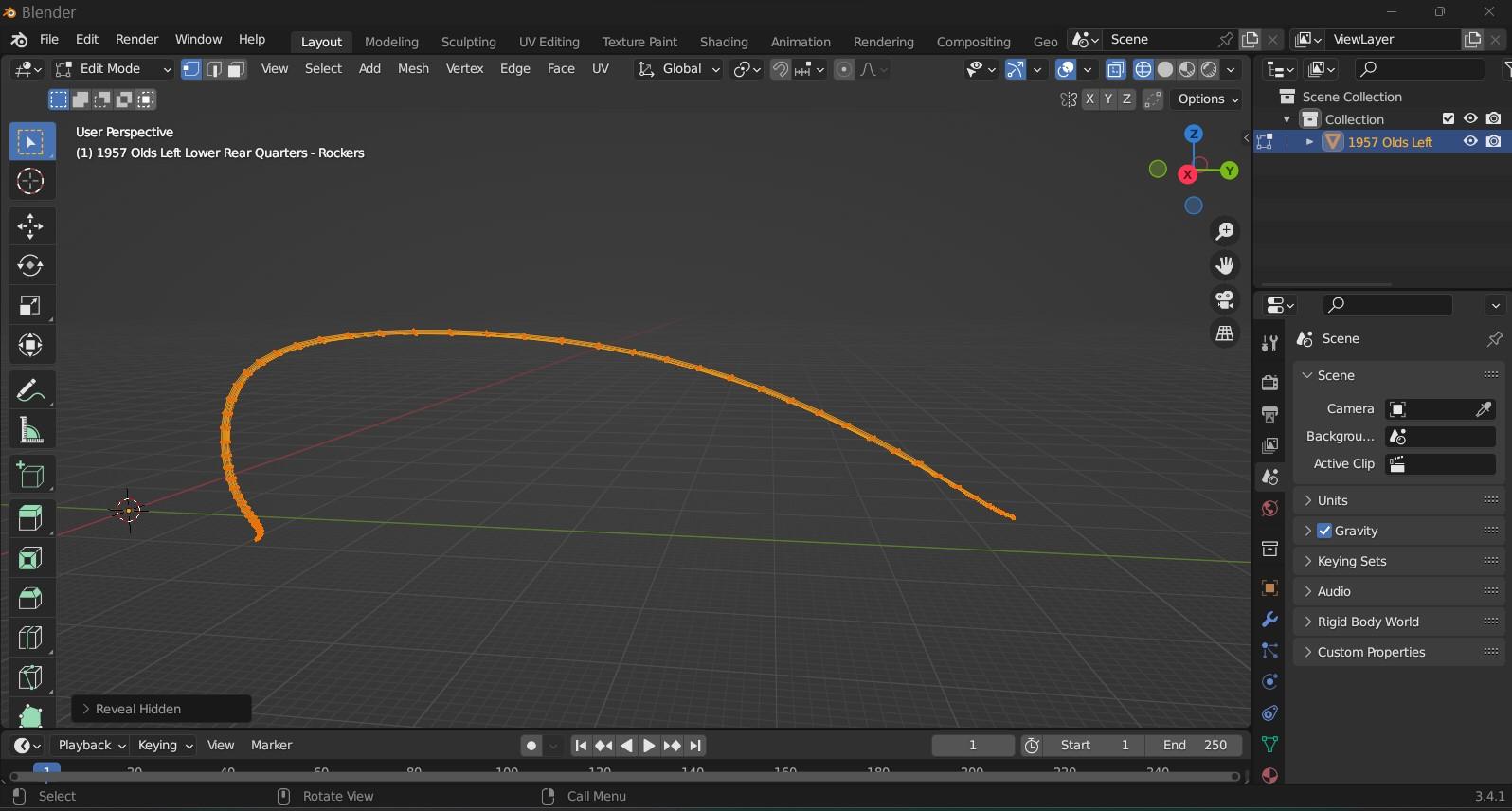
Task: Select the Add Cube tool
Action: coord(30,475)
